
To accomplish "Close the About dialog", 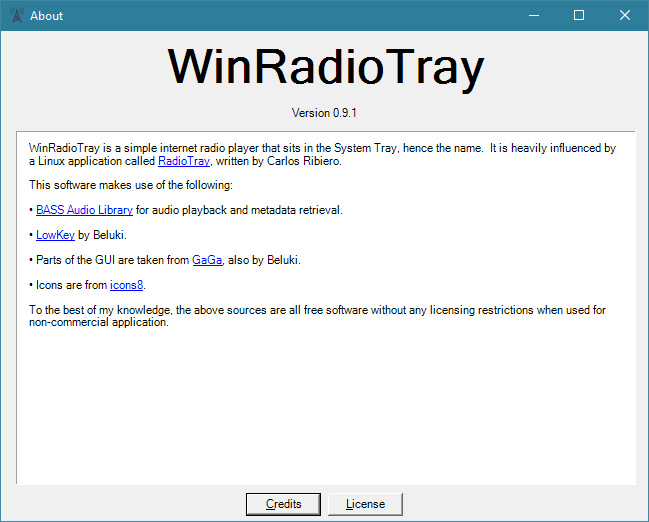I will [x=624, y=15].
